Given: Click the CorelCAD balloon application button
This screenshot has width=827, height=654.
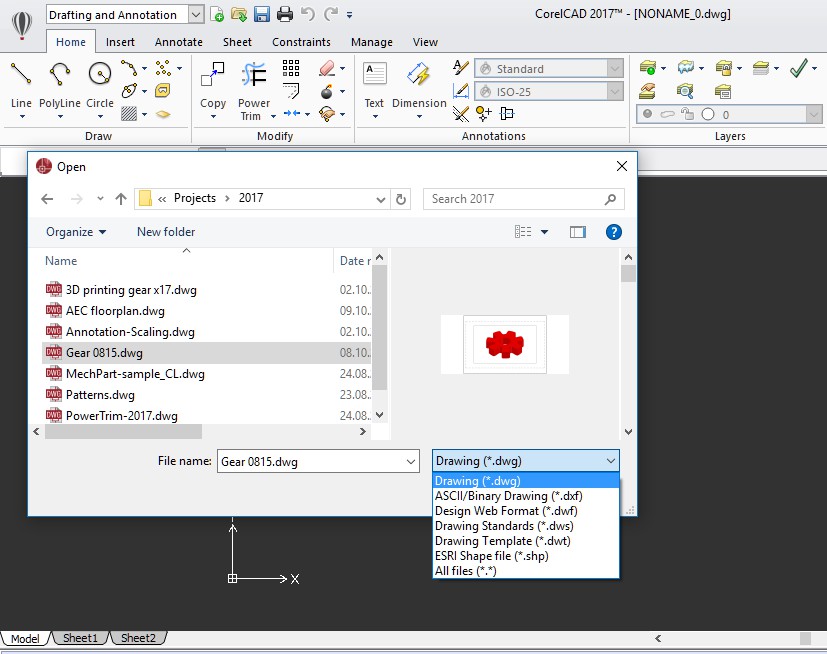Looking at the screenshot, I should [22, 24].
